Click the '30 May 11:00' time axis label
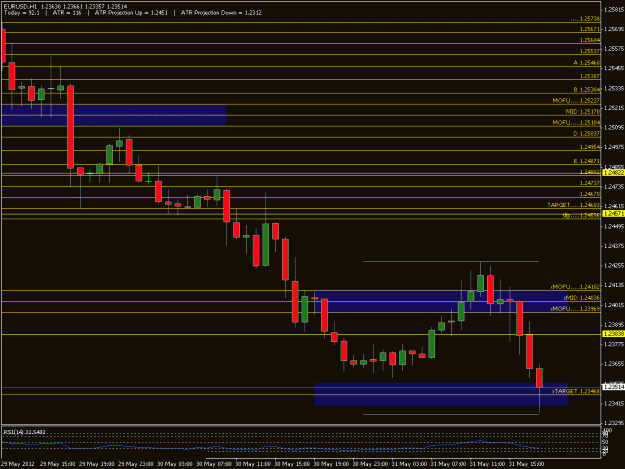The width and height of the screenshot is (625, 469). point(253,464)
